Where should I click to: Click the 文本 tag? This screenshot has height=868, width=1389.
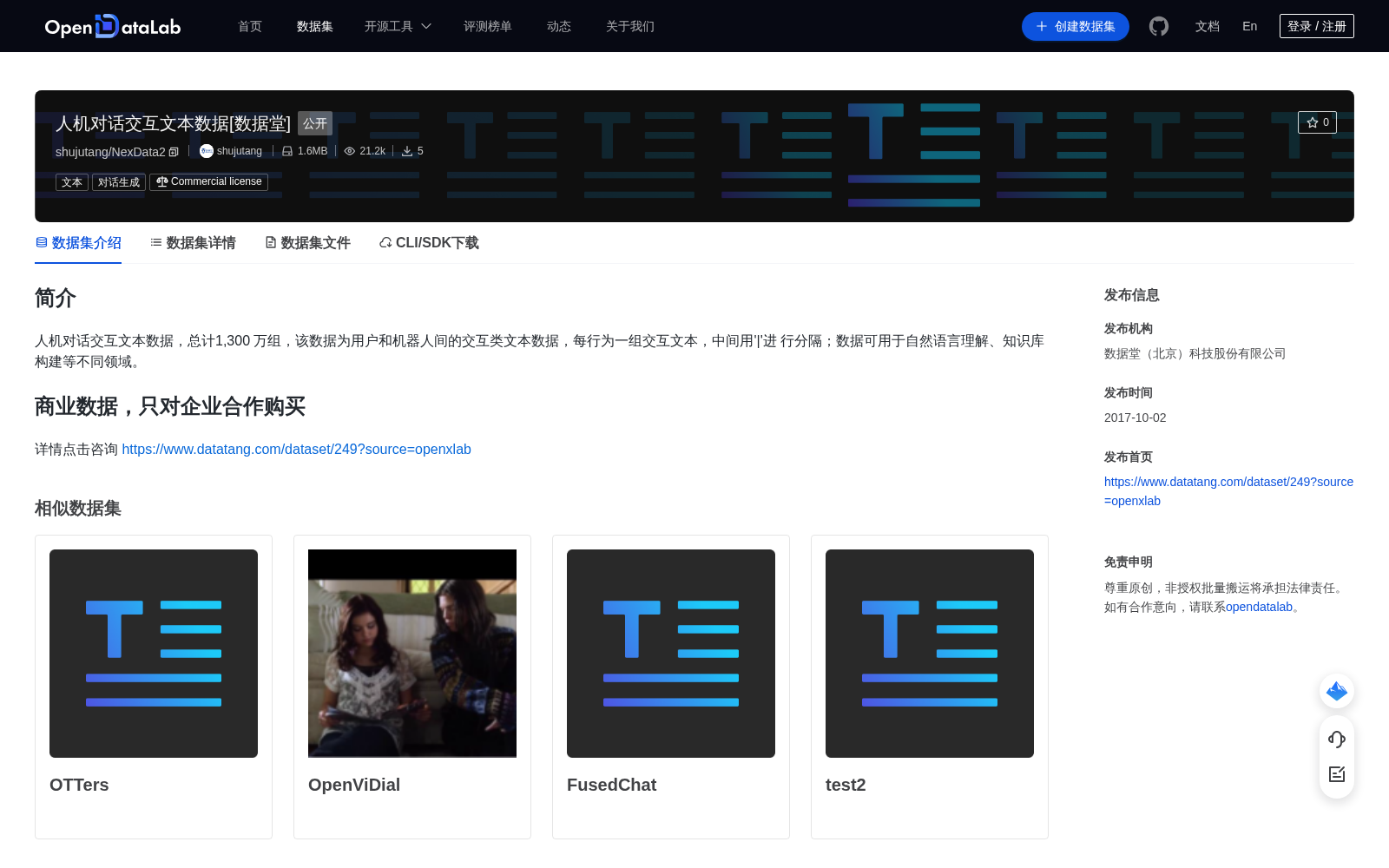tap(72, 182)
